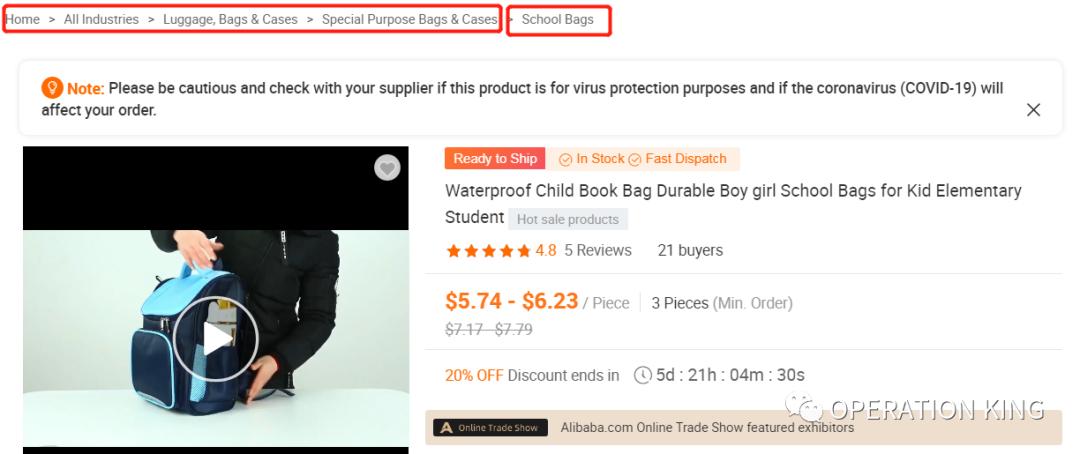
Task: Go to Home in breadcrumb
Action: coord(22,19)
